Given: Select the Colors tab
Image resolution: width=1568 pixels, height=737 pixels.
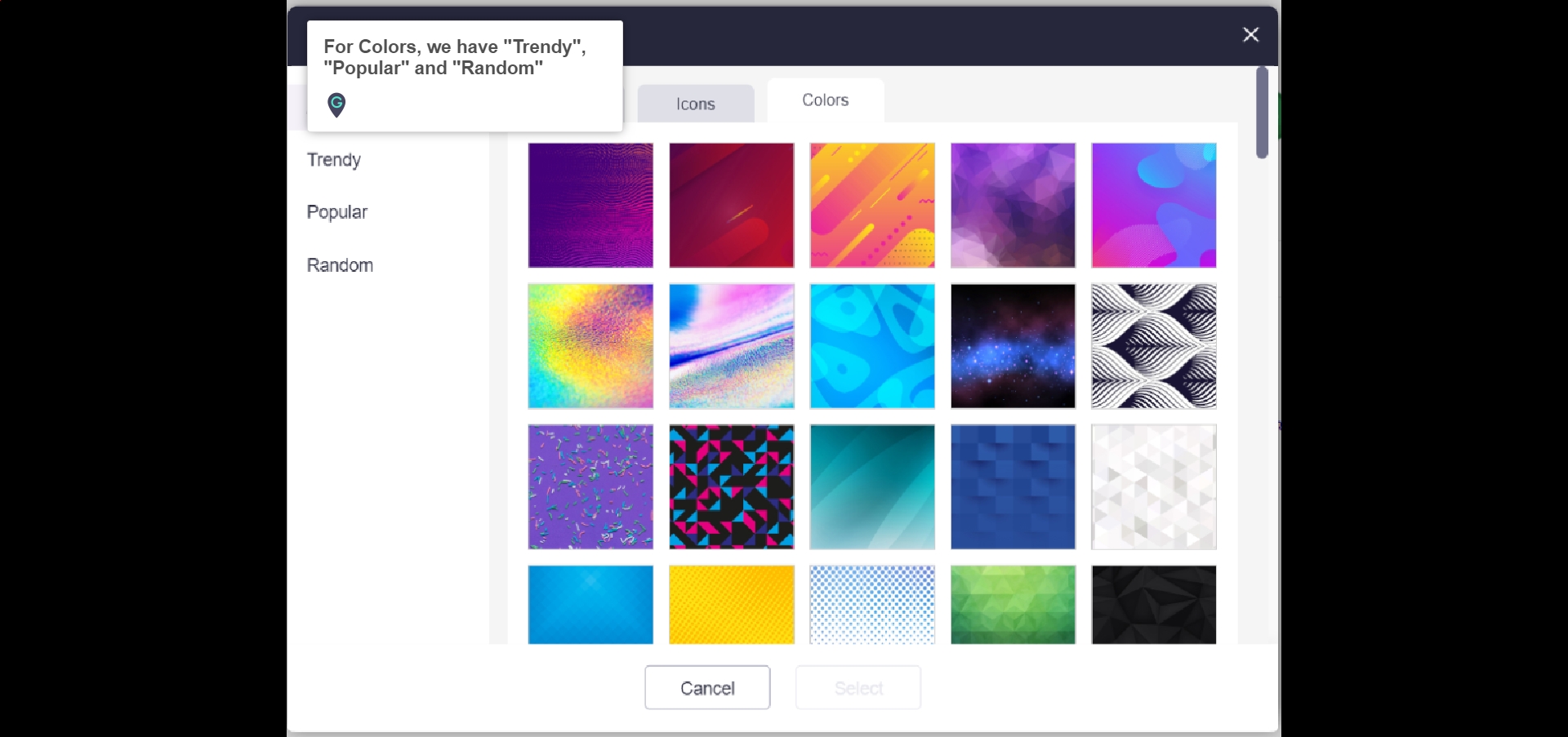Looking at the screenshot, I should [x=826, y=100].
